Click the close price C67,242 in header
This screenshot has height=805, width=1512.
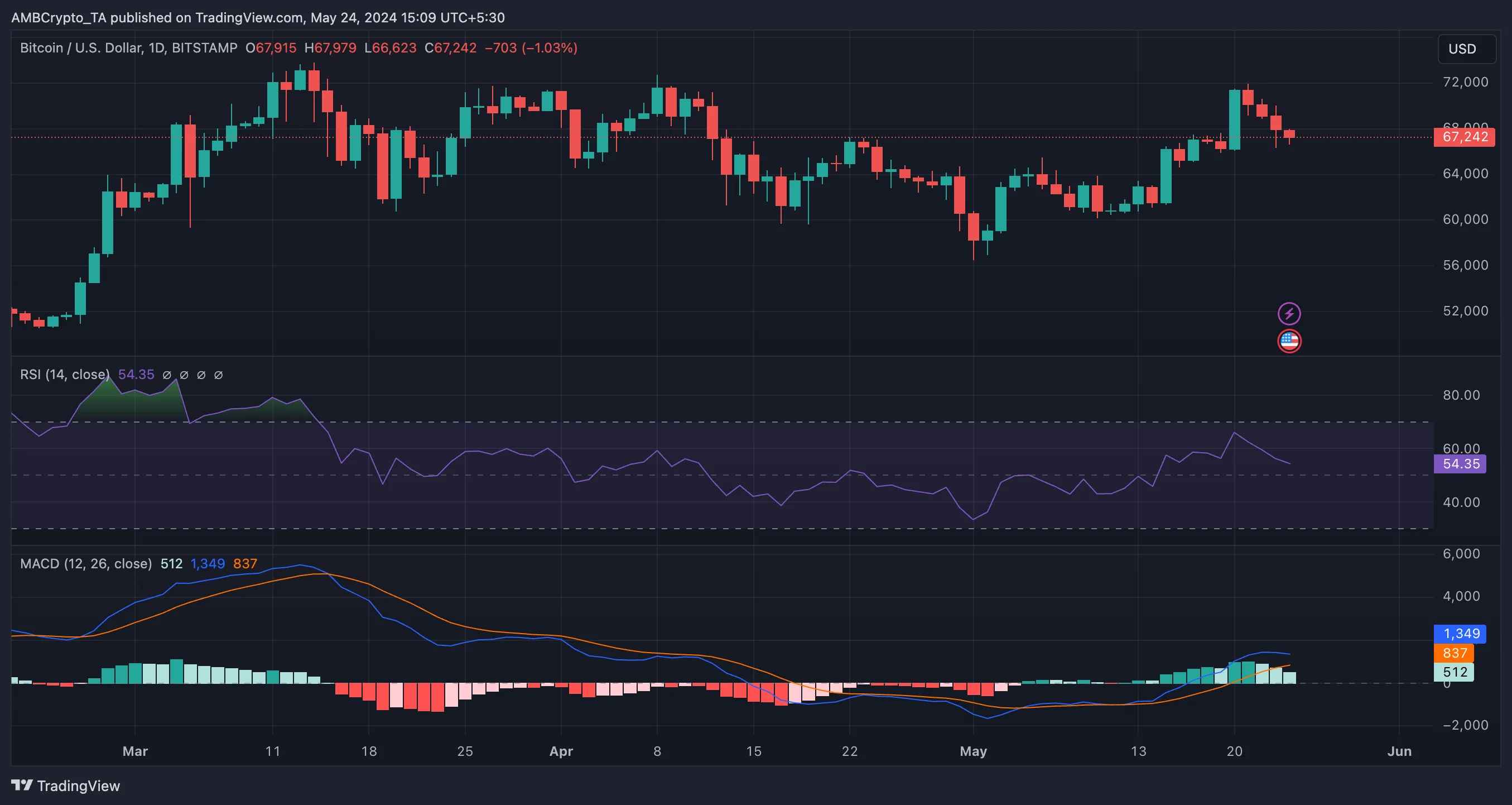(450, 48)
